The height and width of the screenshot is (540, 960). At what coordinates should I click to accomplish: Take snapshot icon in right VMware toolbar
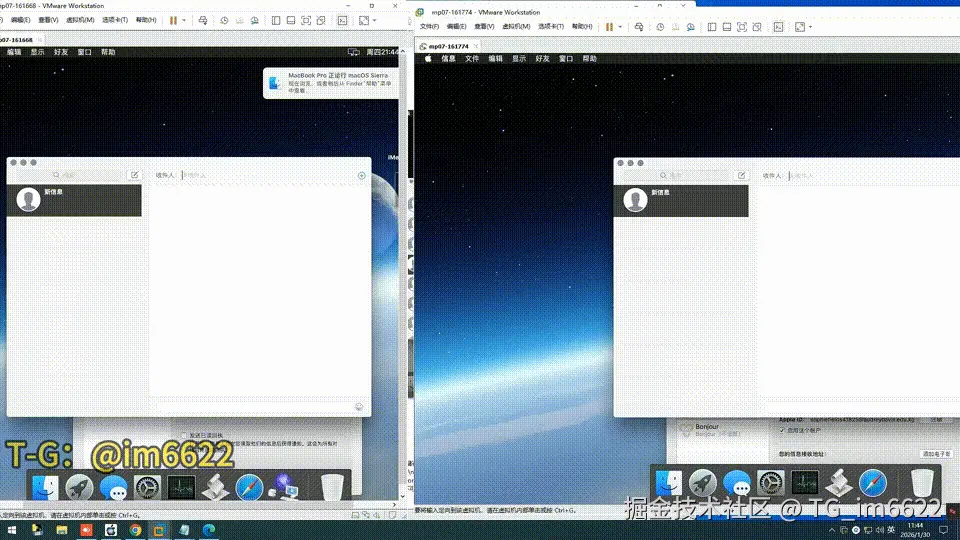660,27
